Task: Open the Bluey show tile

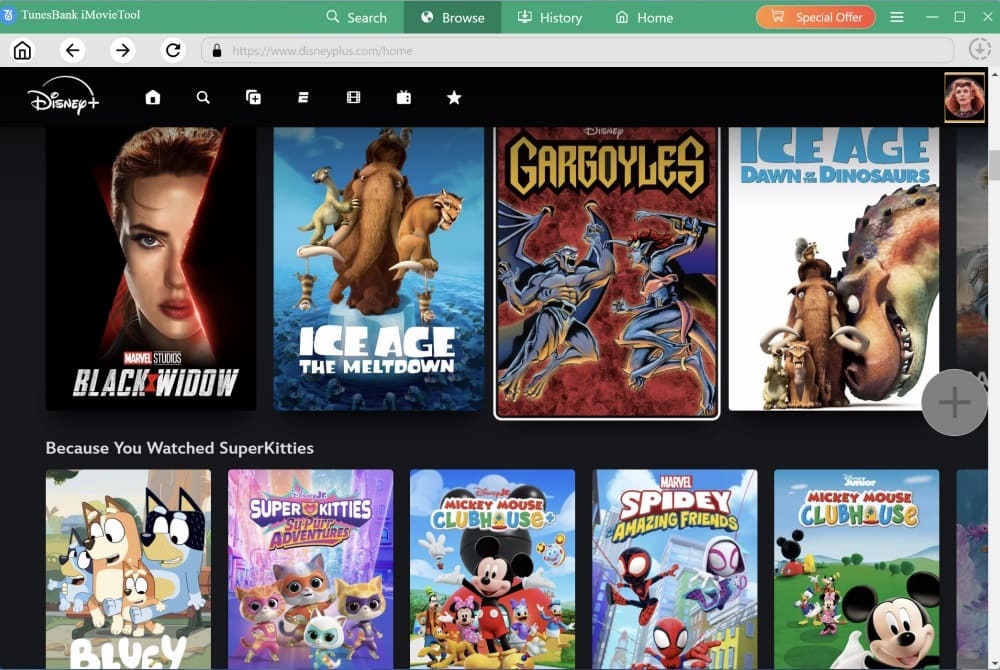Action: (128, 569)
